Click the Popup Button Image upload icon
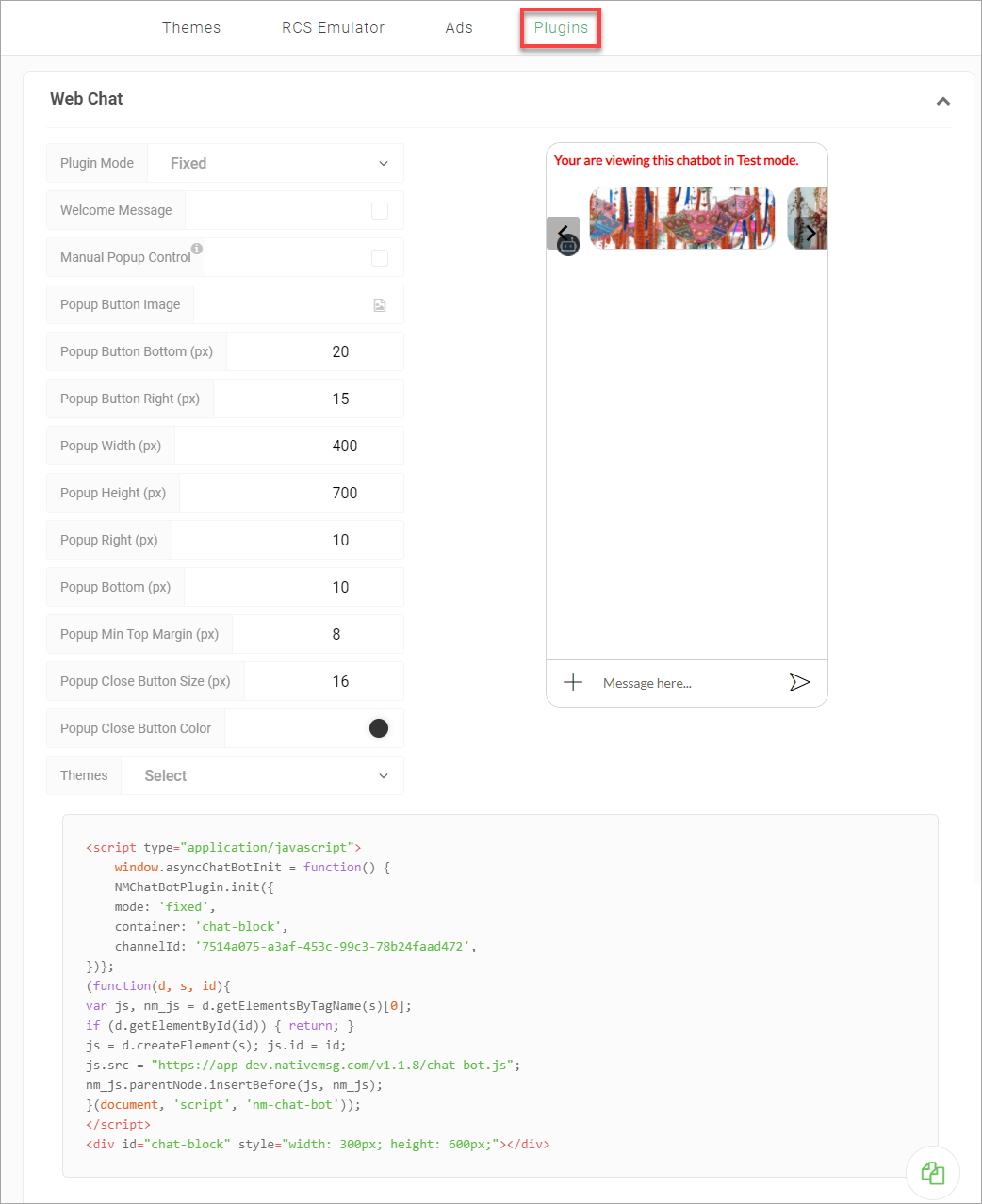 tap(380, 305)
